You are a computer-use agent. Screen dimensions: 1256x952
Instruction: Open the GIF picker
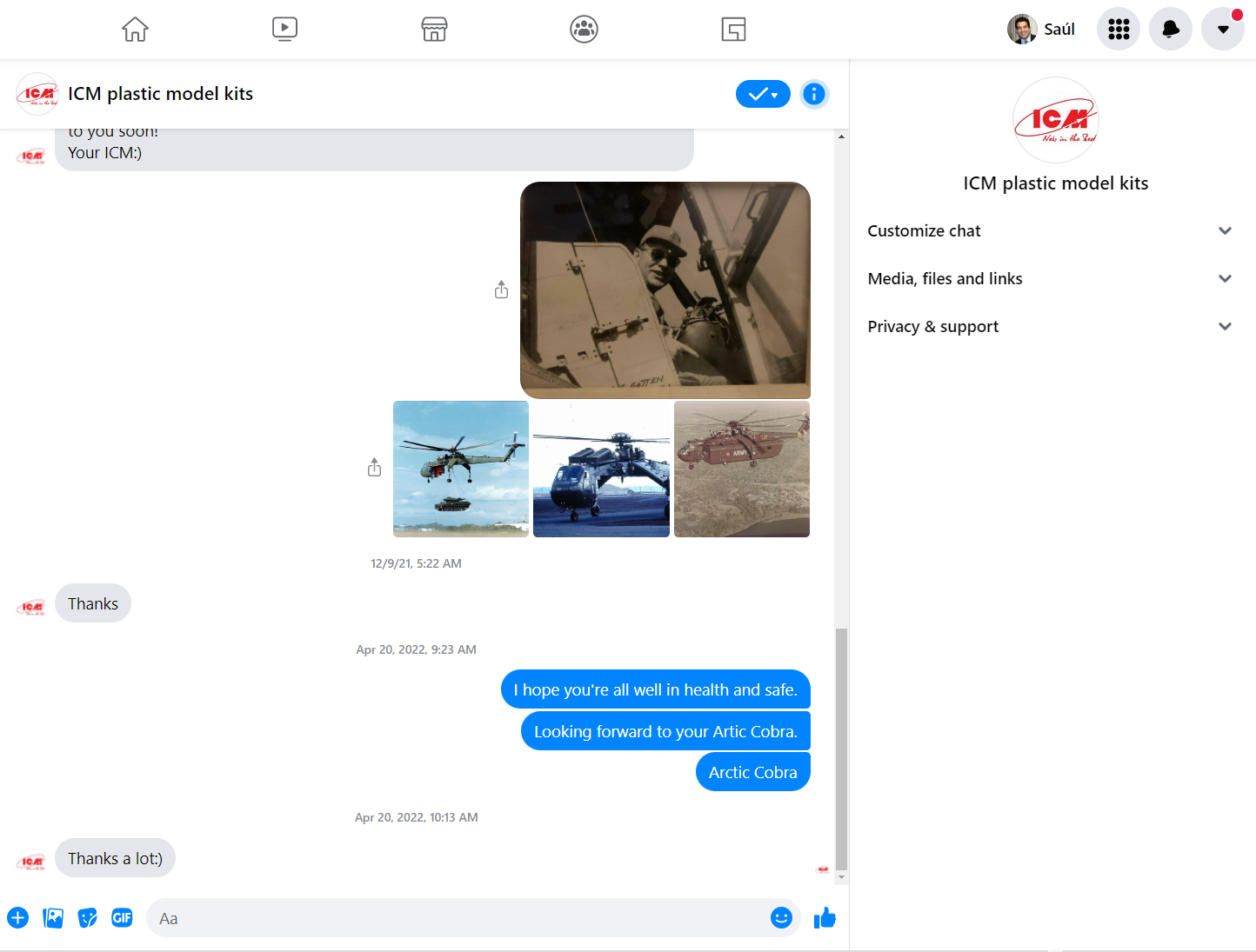[x=122, y=918]
